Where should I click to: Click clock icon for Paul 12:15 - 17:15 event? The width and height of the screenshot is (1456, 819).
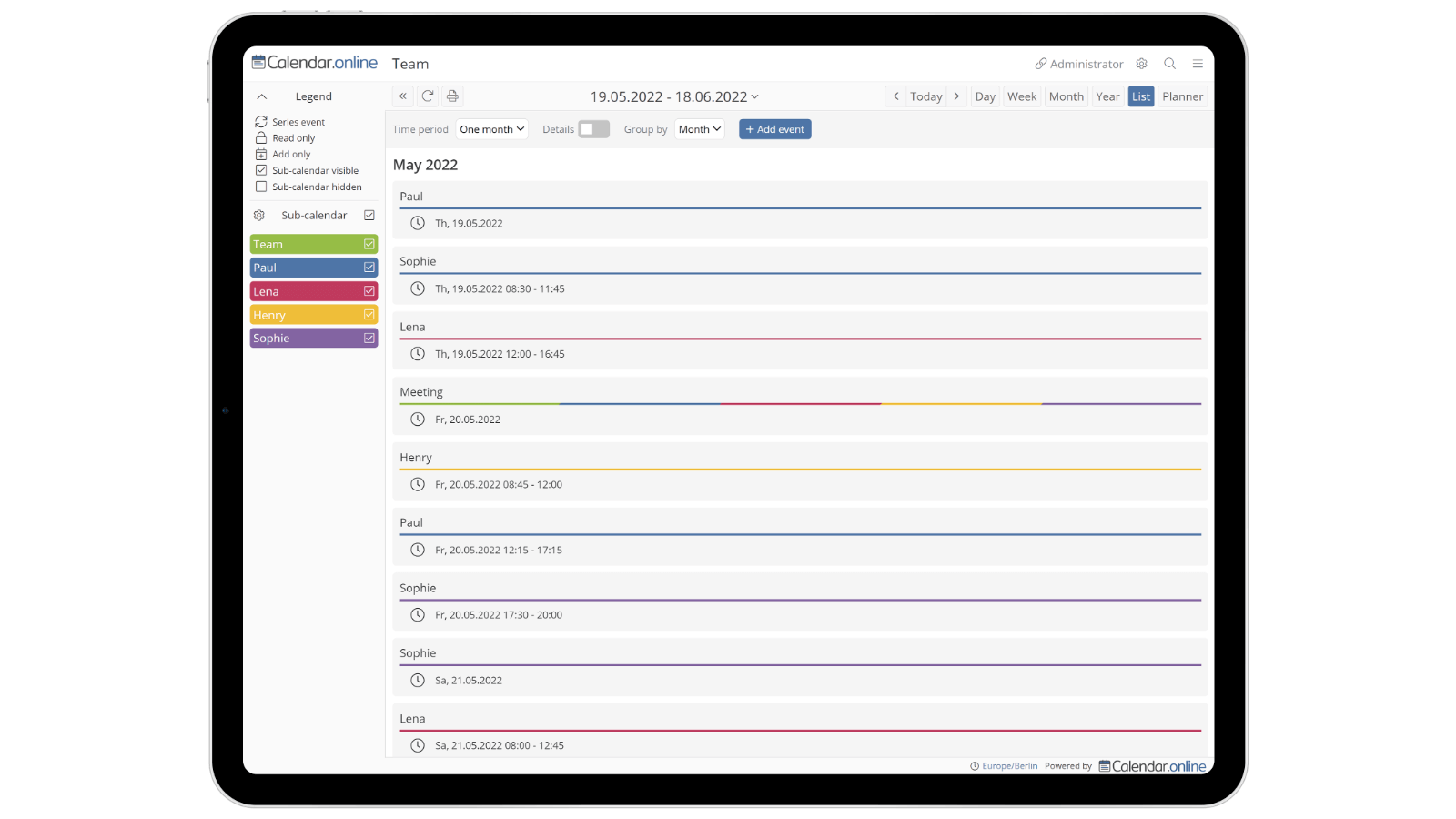coord(418,550)
